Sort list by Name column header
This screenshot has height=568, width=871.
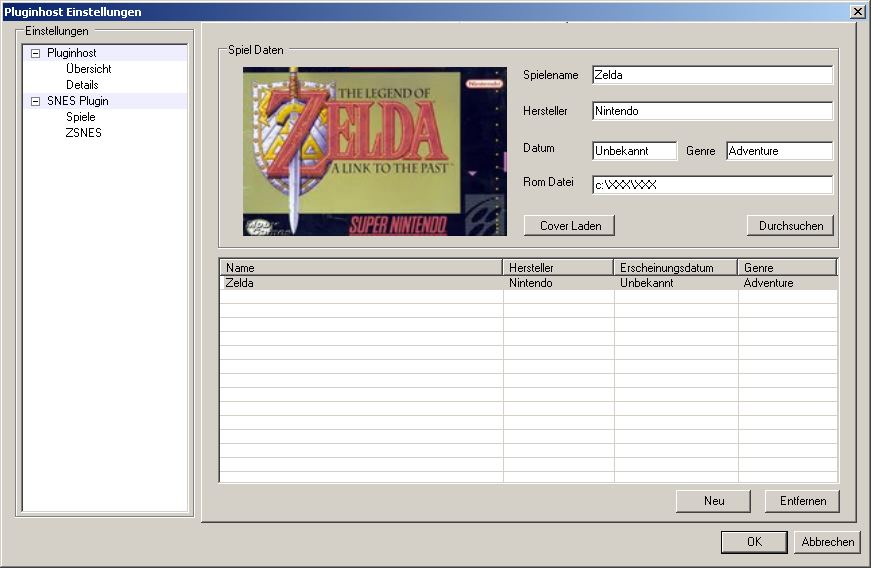click(361, 268)
